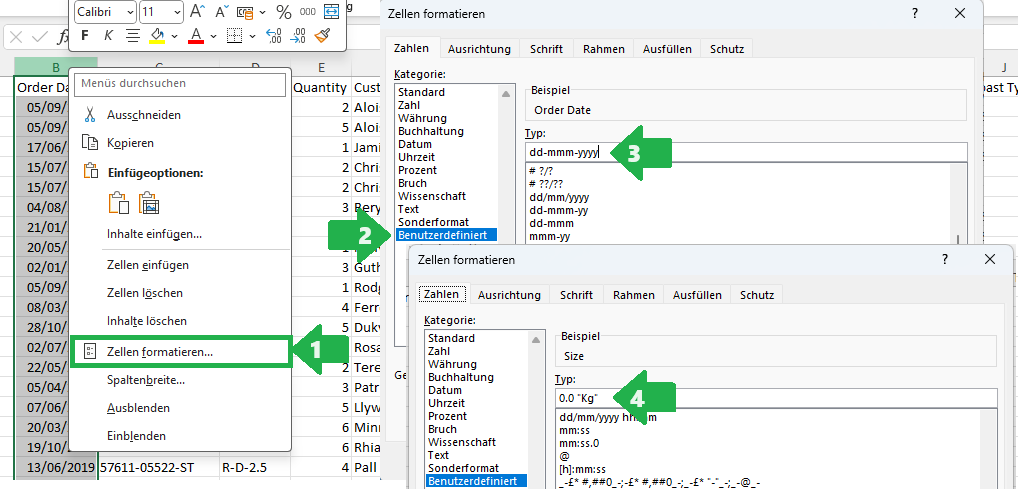Apply yellow fill color to cells

point(156,35)
